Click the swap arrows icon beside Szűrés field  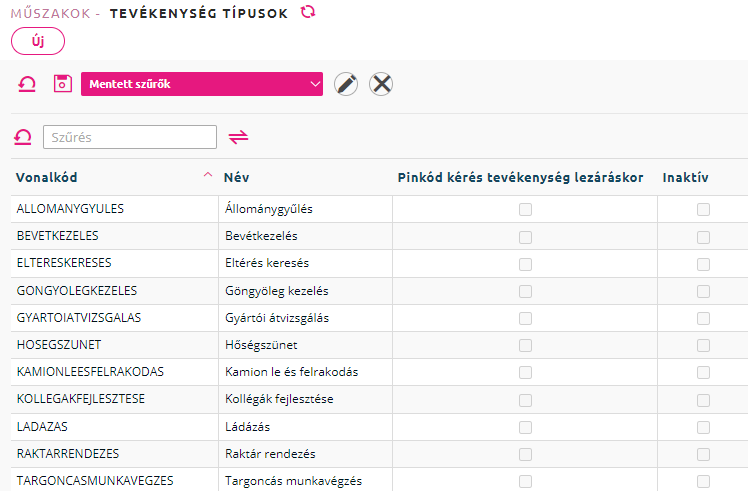(239, 137)
